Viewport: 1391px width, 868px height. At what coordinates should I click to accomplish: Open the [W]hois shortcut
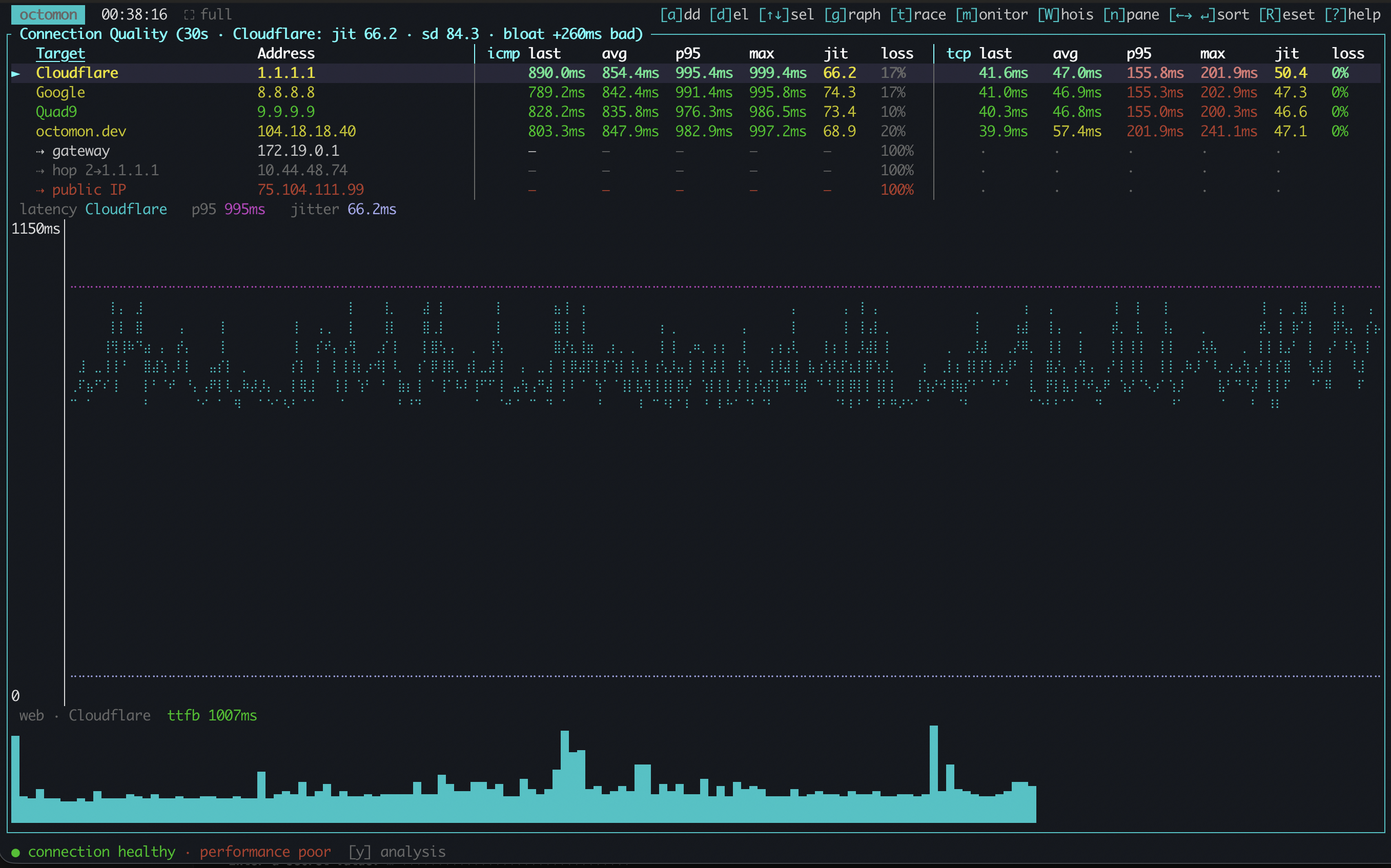tap(1065, 14)
